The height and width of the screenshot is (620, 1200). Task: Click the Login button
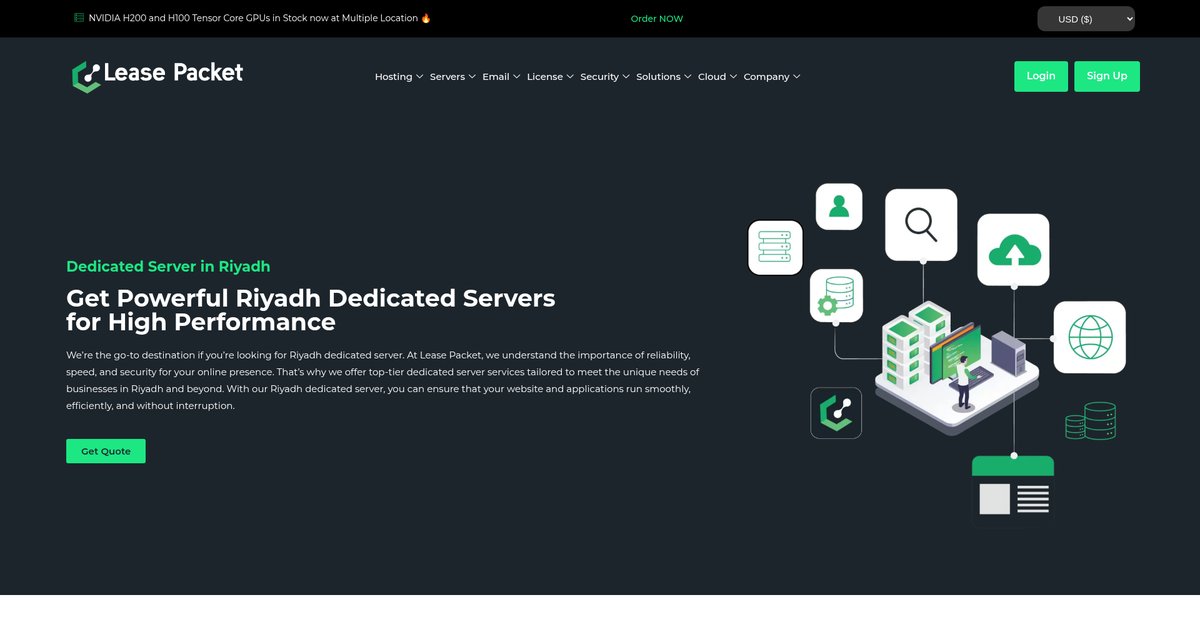coord(1041,76)
